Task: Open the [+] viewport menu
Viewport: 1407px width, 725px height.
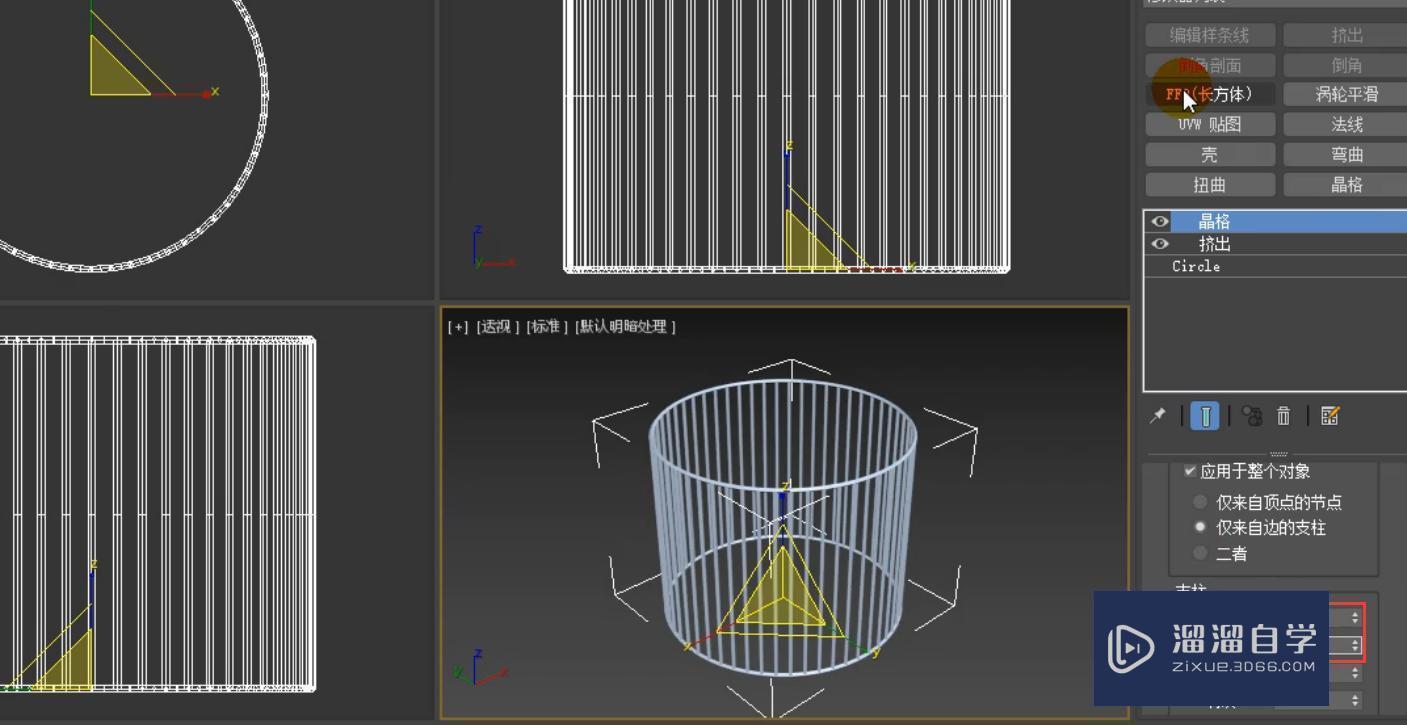Action: click(457, 326)
